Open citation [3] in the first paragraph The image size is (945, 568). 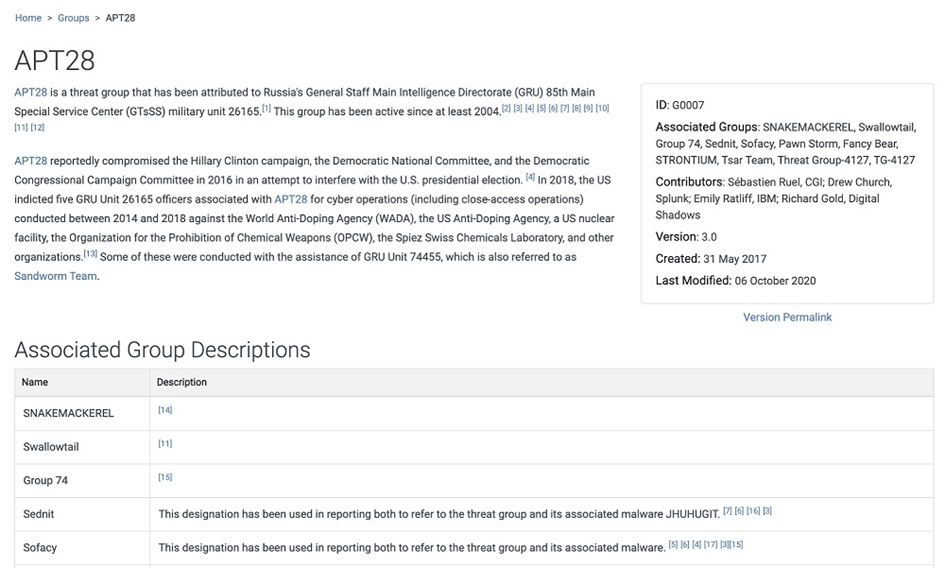coord(518,108)
